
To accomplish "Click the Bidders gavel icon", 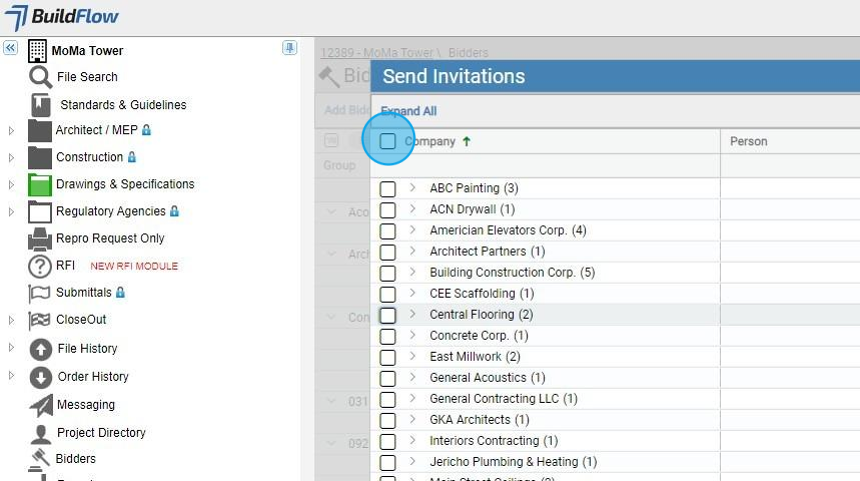I will click(x=39, y=460).
